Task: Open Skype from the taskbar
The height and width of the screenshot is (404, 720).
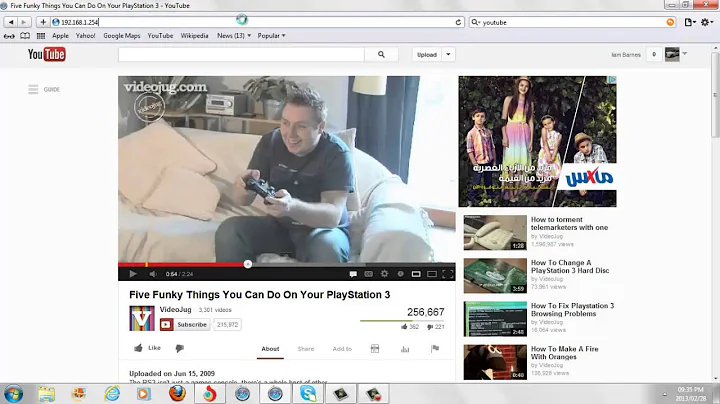Action: click(x=308, y=394)
